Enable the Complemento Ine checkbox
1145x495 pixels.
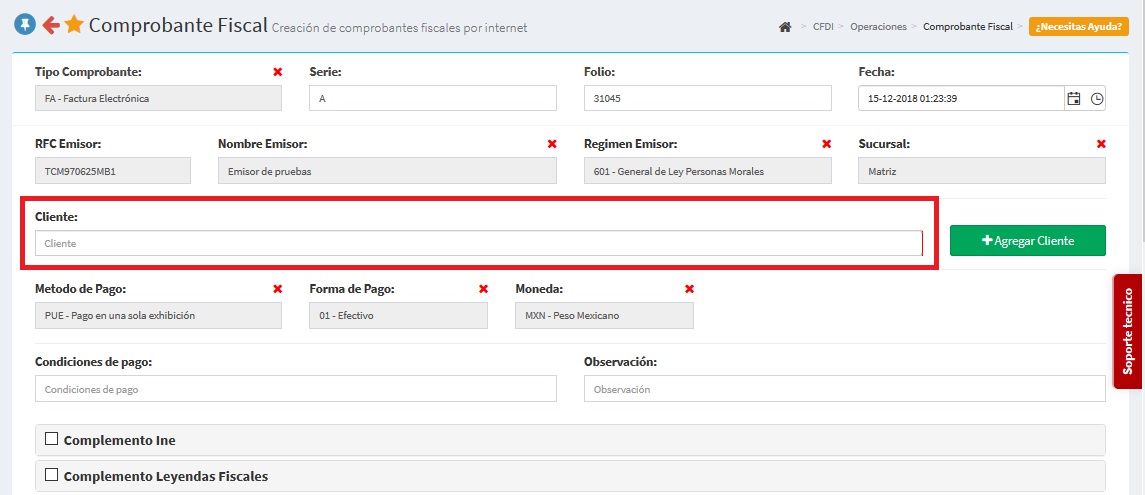pos(52,438)
